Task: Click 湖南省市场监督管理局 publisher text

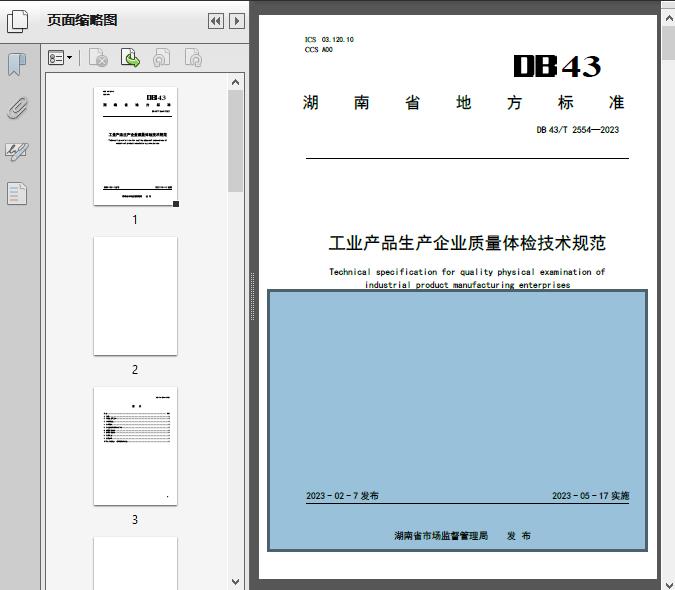Action: [x=441, y=536]
